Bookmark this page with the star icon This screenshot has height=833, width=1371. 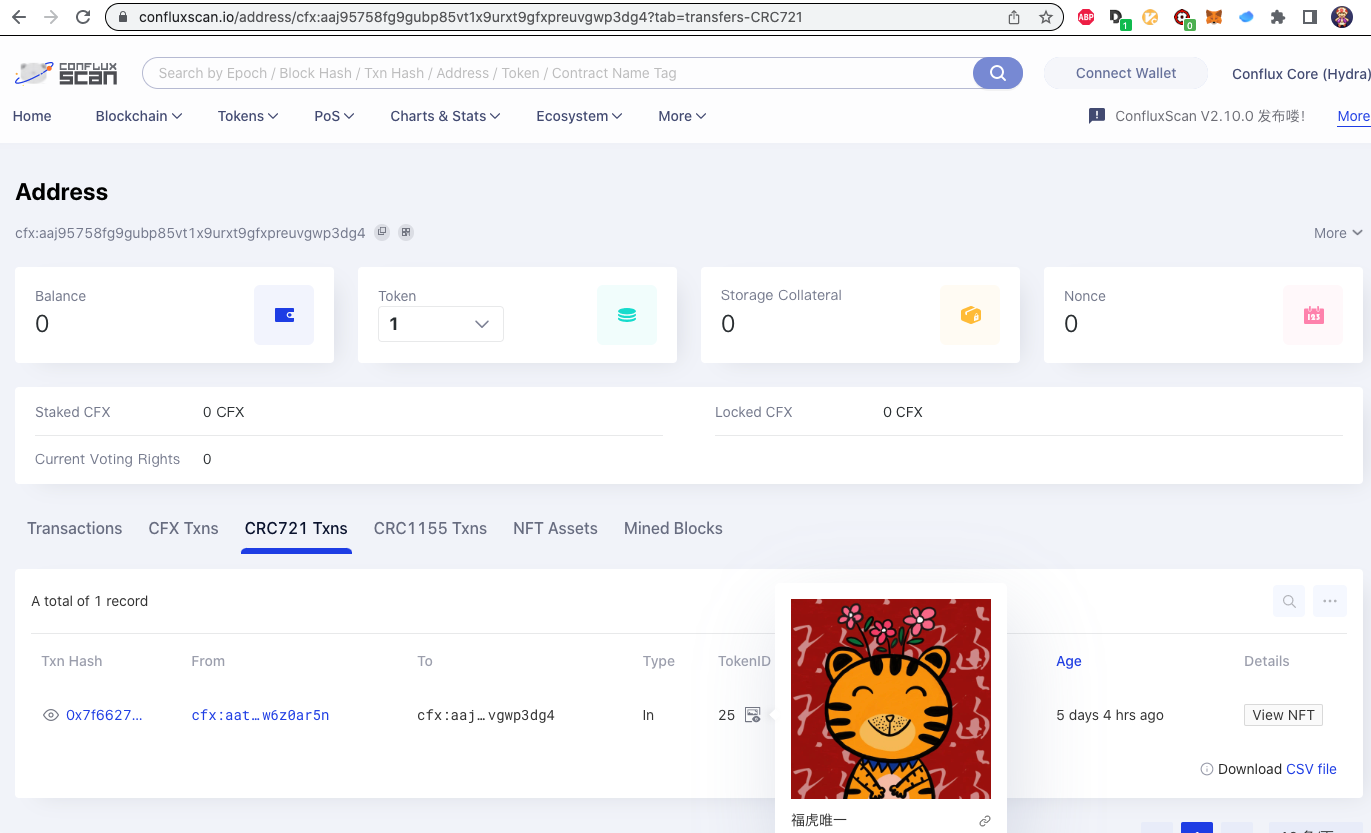pos(1046,17)
